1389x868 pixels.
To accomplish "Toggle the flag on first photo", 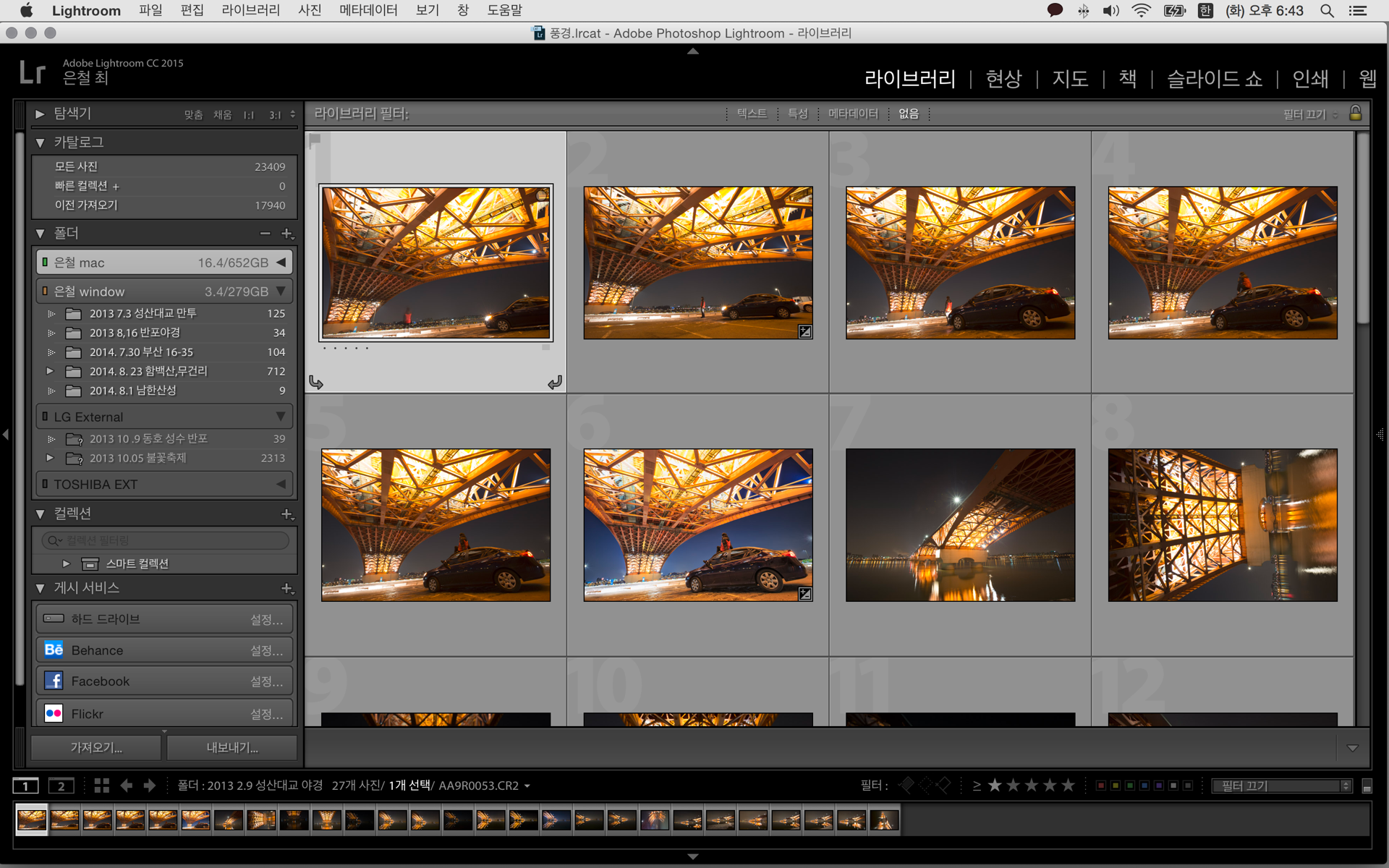I will coord(315,140).
